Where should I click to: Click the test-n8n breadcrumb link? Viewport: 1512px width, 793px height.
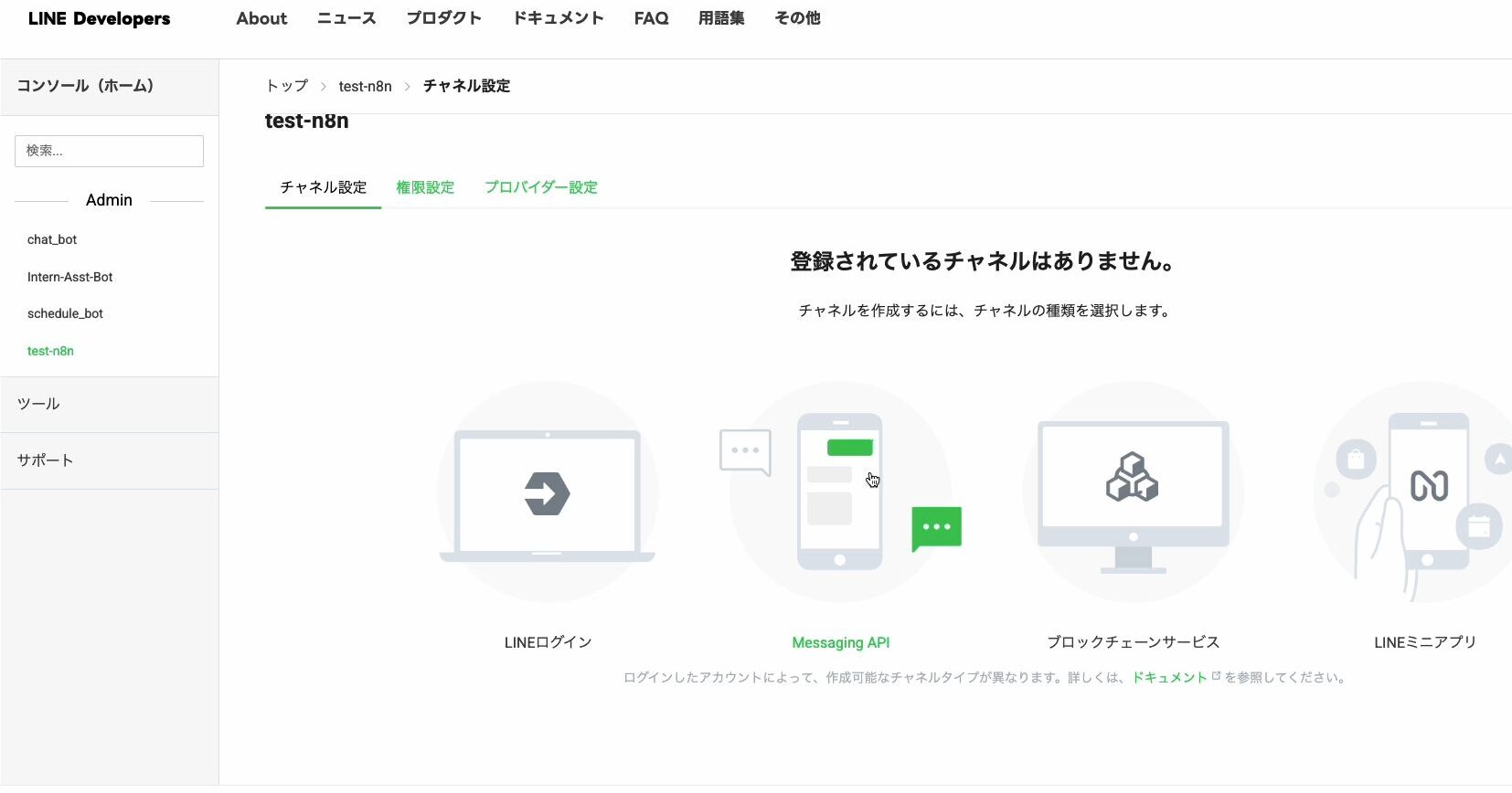(365, 86)
